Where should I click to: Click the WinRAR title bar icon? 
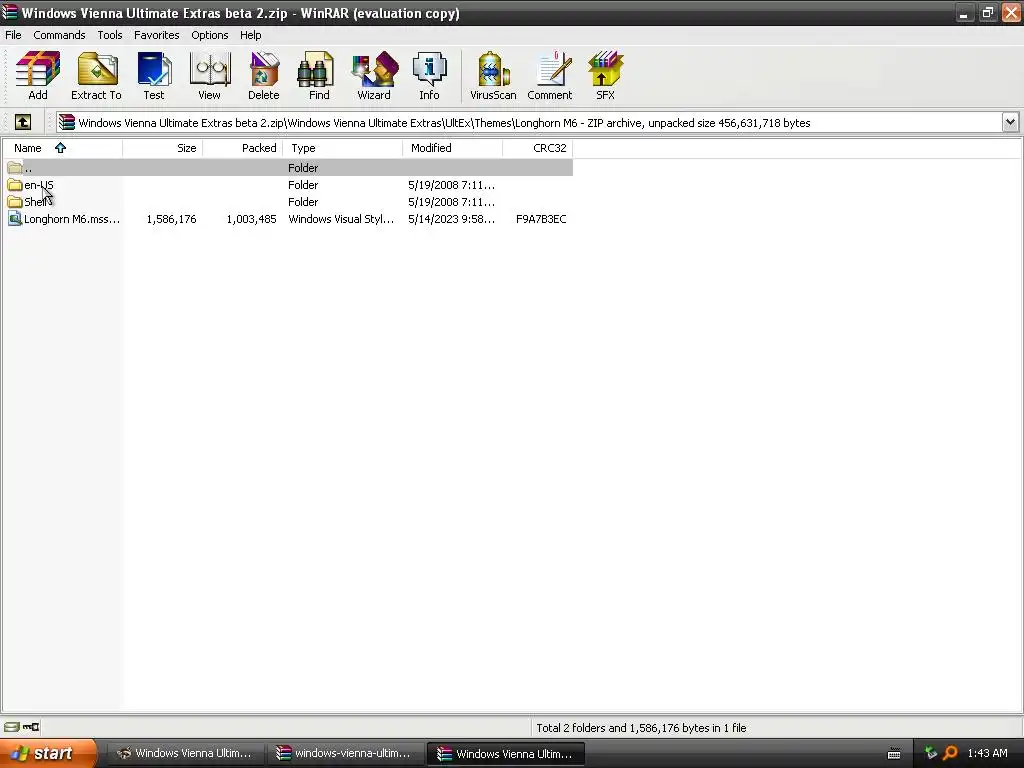pyautogui.click(x=10, y=12)
